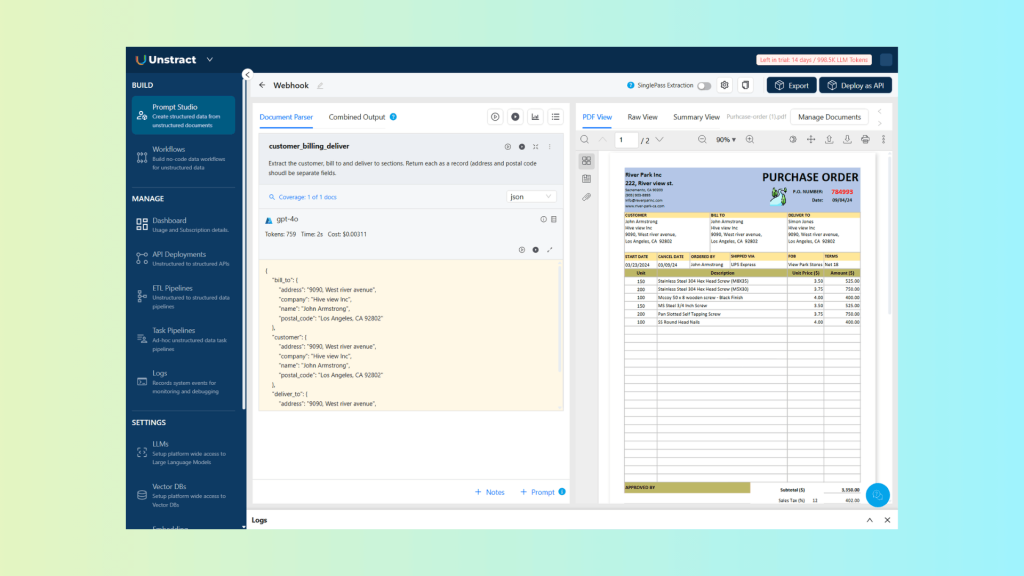Click the download icon in the PDF toolbar
This screenshot has width=1024, height=576.
[847, 139]
